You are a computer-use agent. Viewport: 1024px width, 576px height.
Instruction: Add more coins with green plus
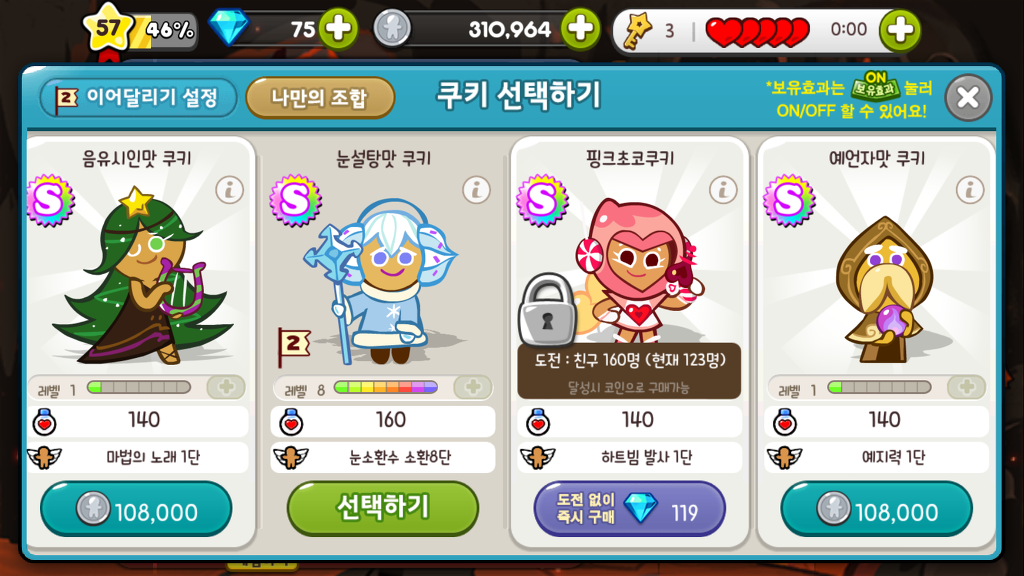(581, 29)
